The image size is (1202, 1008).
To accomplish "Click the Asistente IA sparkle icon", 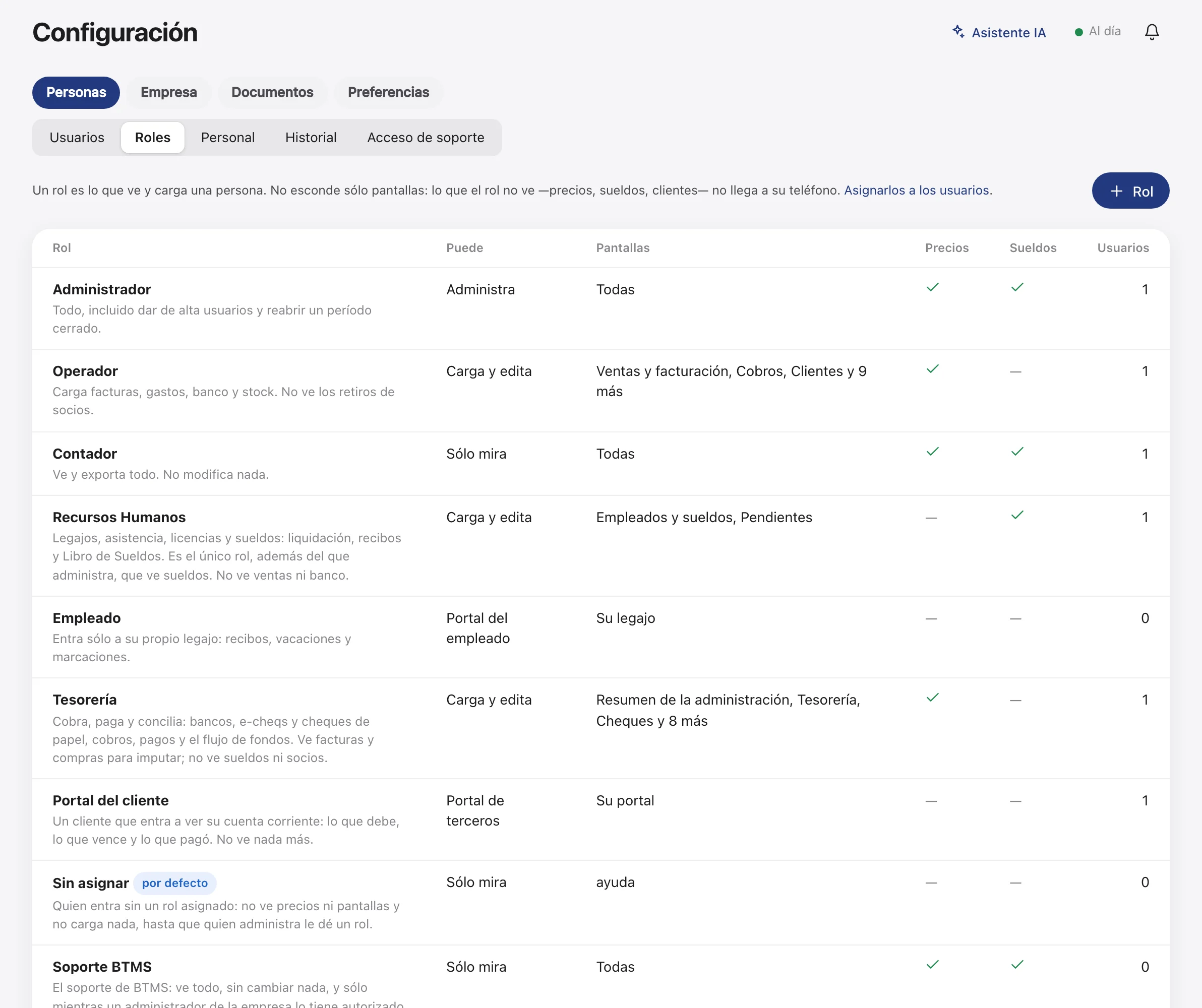I will [957, 31].
